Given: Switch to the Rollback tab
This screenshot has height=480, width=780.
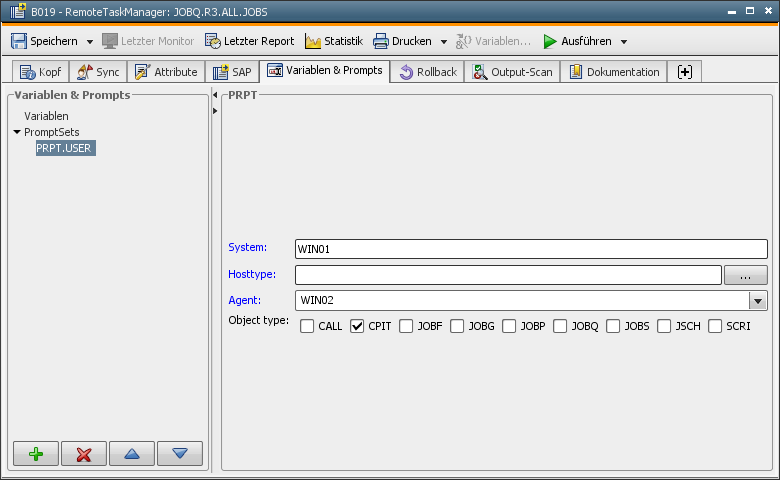Looking at the screenshot, I should pos(428,72).
